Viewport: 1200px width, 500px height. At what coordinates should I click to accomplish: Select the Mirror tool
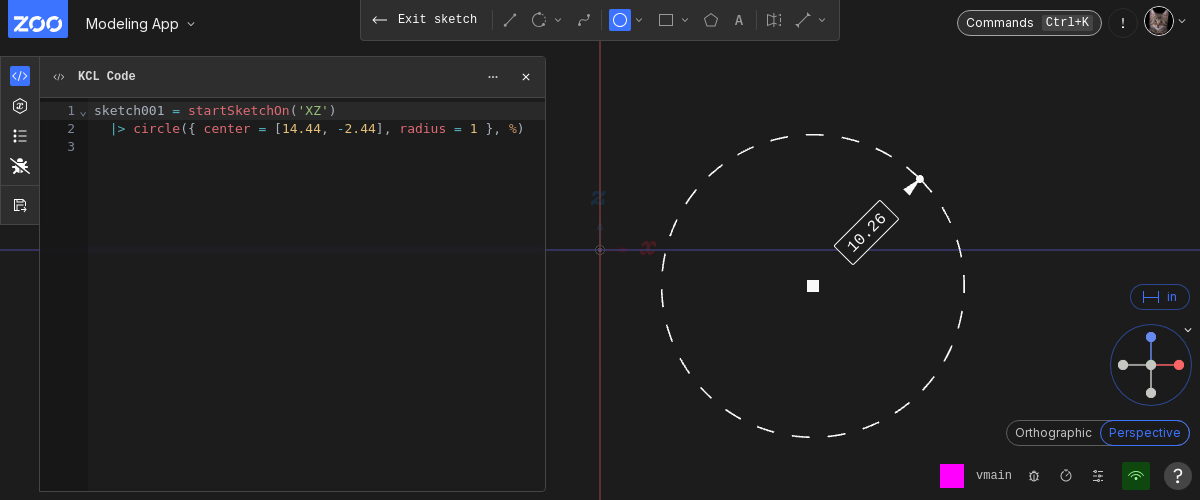click(774, 20)
